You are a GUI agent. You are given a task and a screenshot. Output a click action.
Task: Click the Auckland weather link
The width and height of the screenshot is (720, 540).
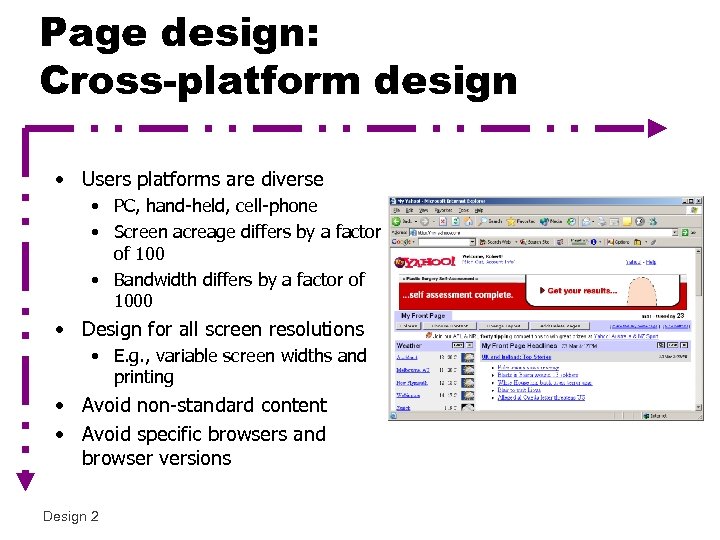[407, 357]
